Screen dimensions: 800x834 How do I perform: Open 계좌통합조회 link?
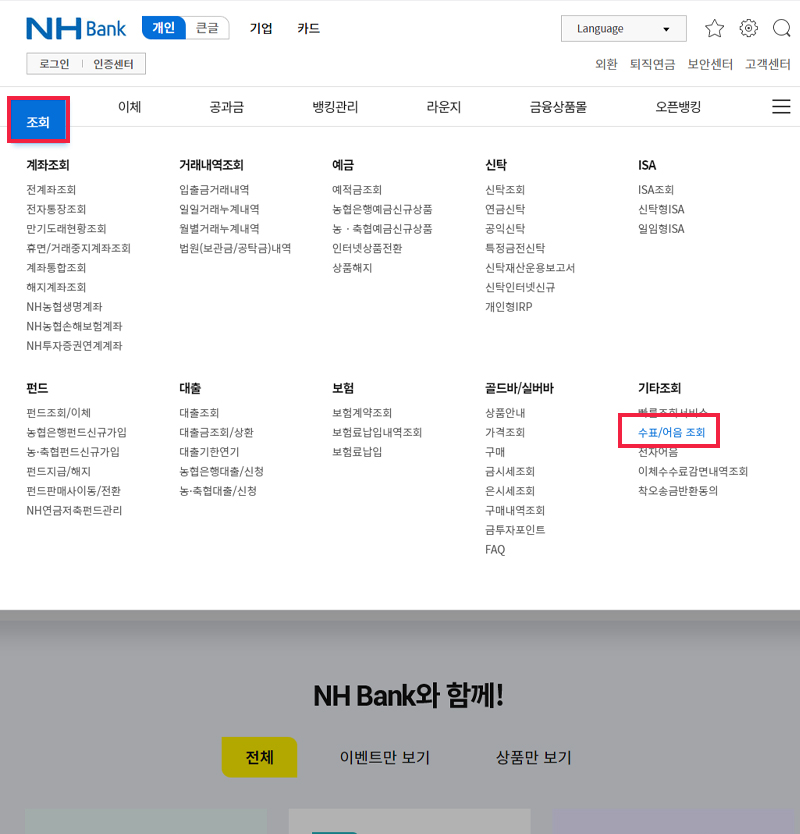pos(56,268)
